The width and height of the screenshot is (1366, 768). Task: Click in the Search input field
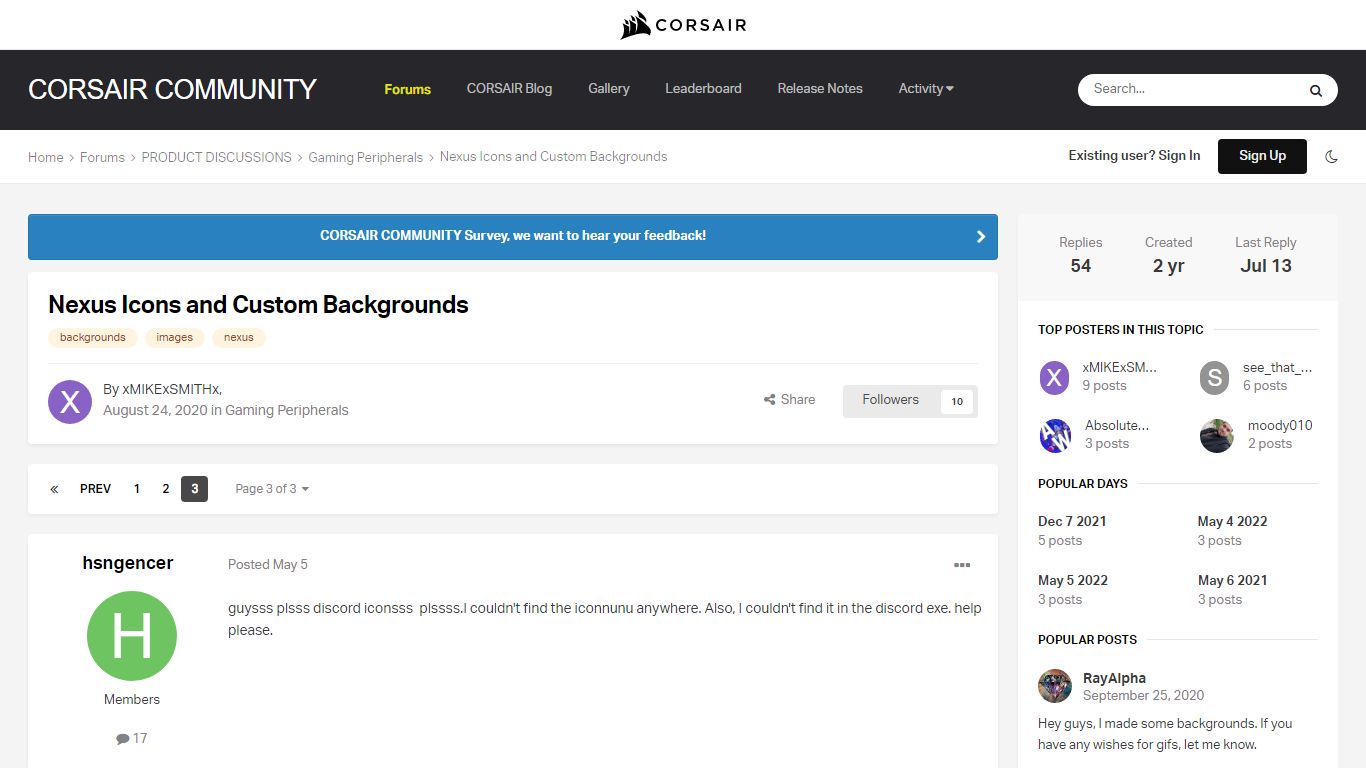(x=1190, y=89)
